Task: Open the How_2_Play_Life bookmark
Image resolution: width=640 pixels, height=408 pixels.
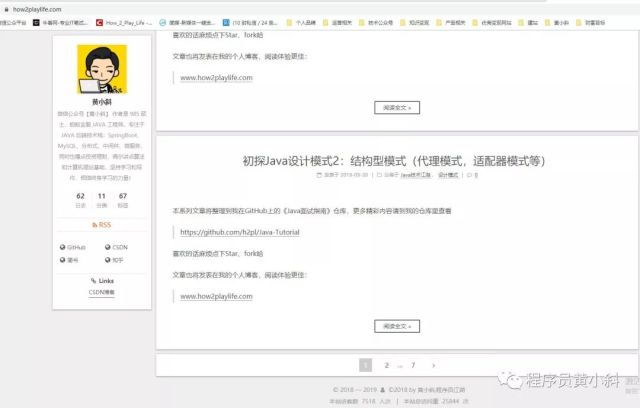Action: click(124, 22)
